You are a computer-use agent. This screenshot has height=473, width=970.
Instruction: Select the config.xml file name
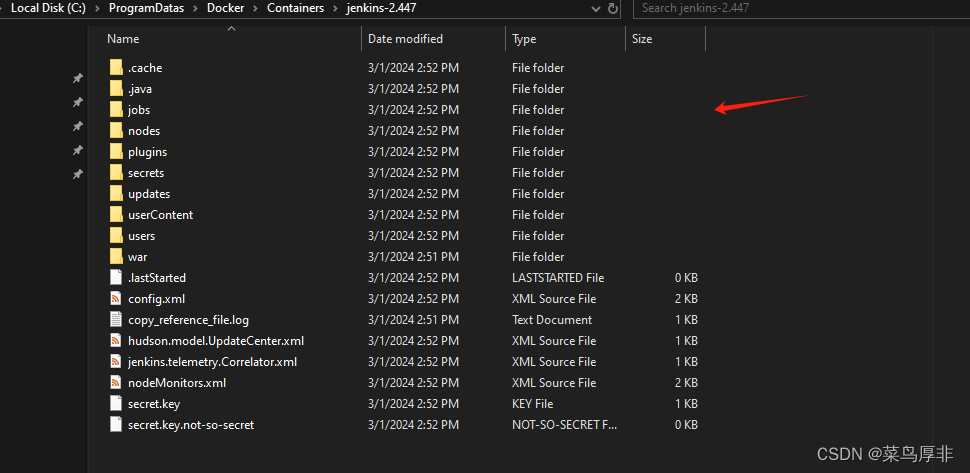[x=157, y=299]
